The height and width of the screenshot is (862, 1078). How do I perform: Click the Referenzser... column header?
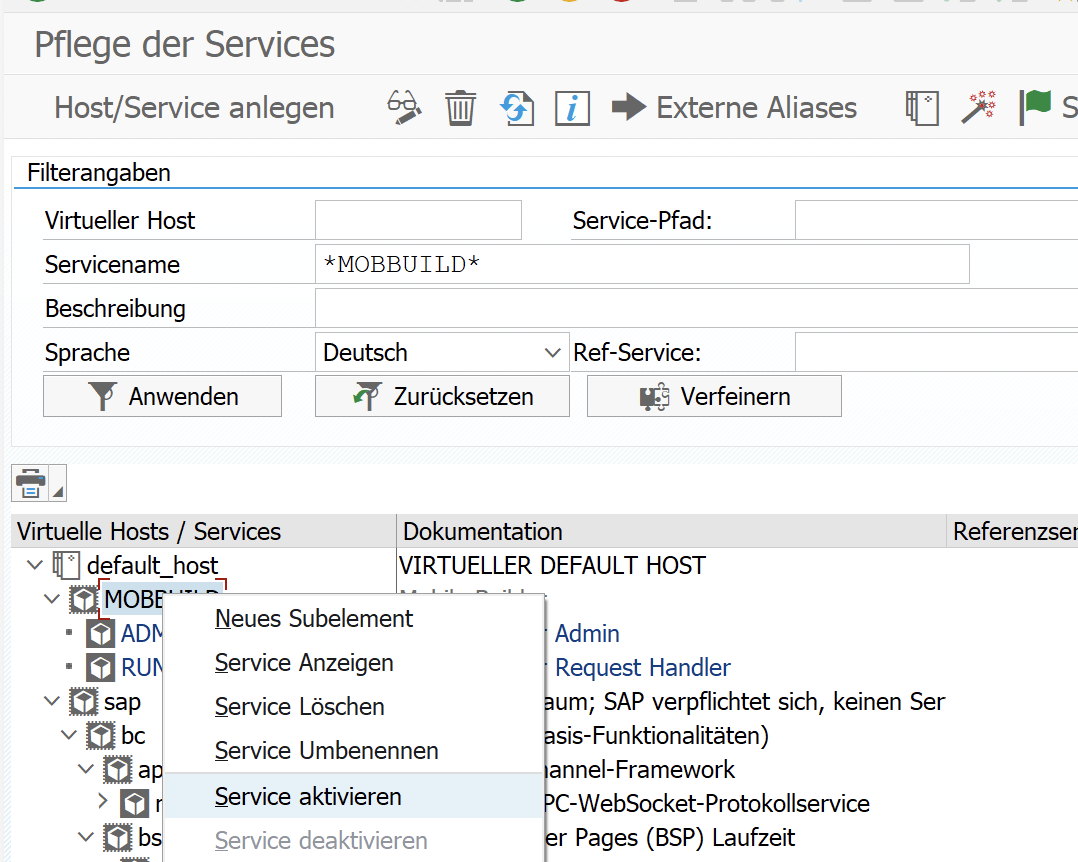tap(1013, 531)
